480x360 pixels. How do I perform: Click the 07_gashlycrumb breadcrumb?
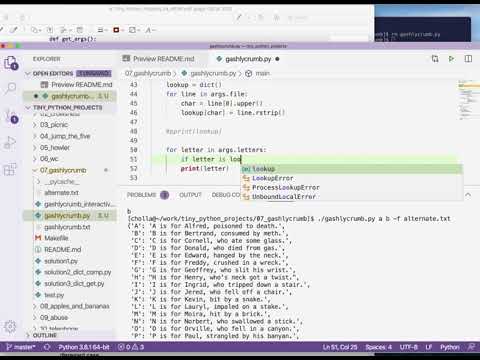click(x=148, y=73)
